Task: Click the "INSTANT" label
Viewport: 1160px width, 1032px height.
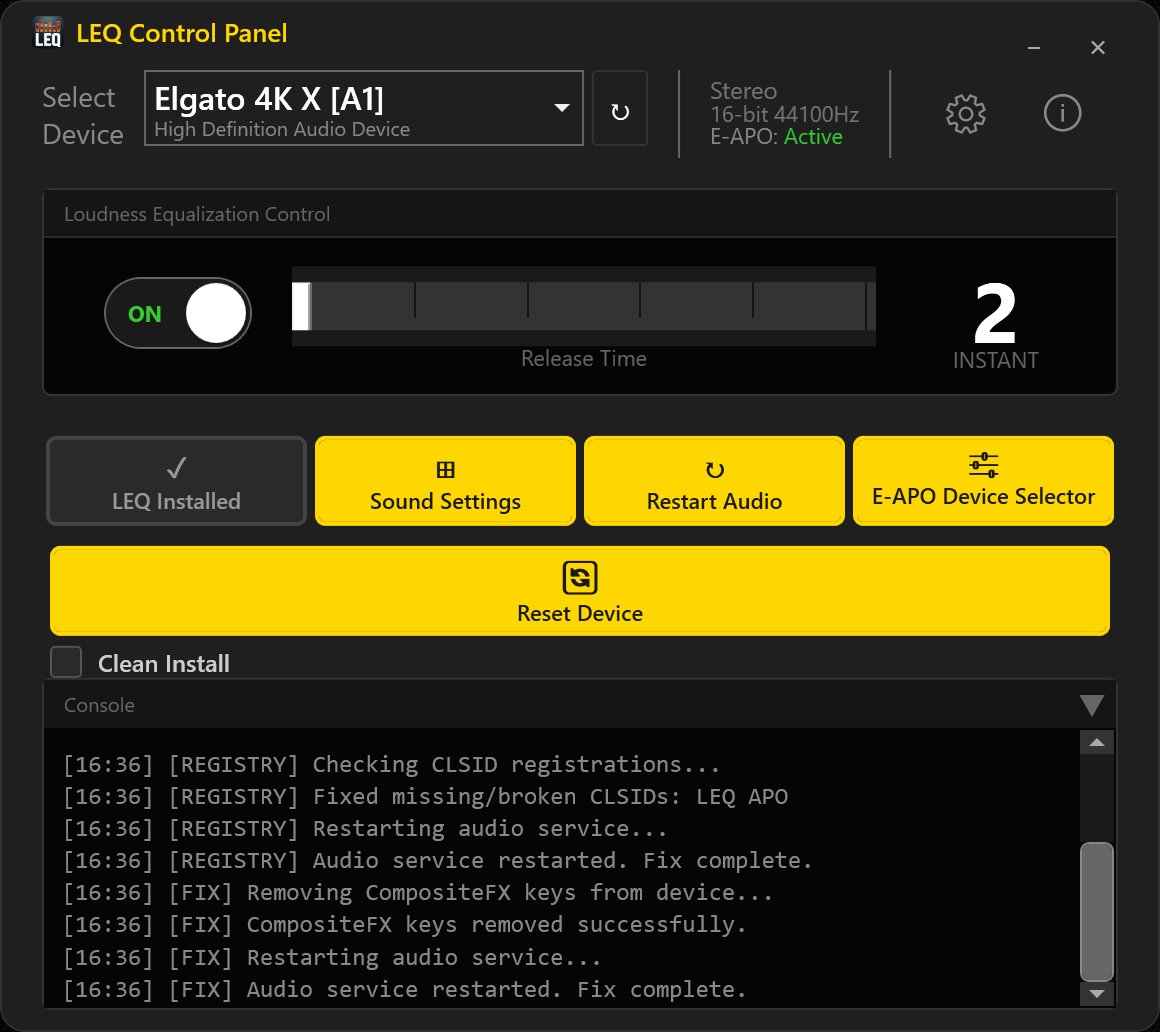Action: point(995,360)
